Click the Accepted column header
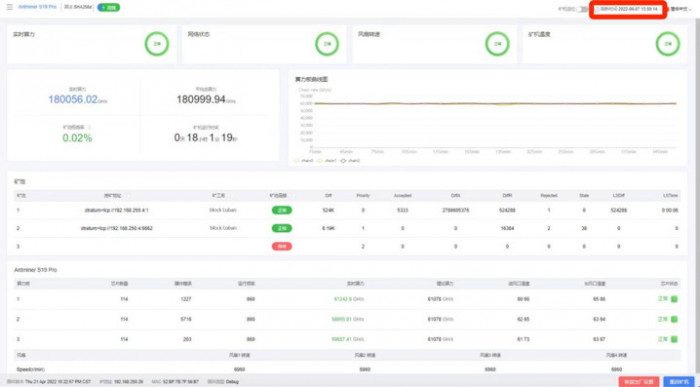The height and width of the screenshot is (387, 700). click(x=402, y=196)
